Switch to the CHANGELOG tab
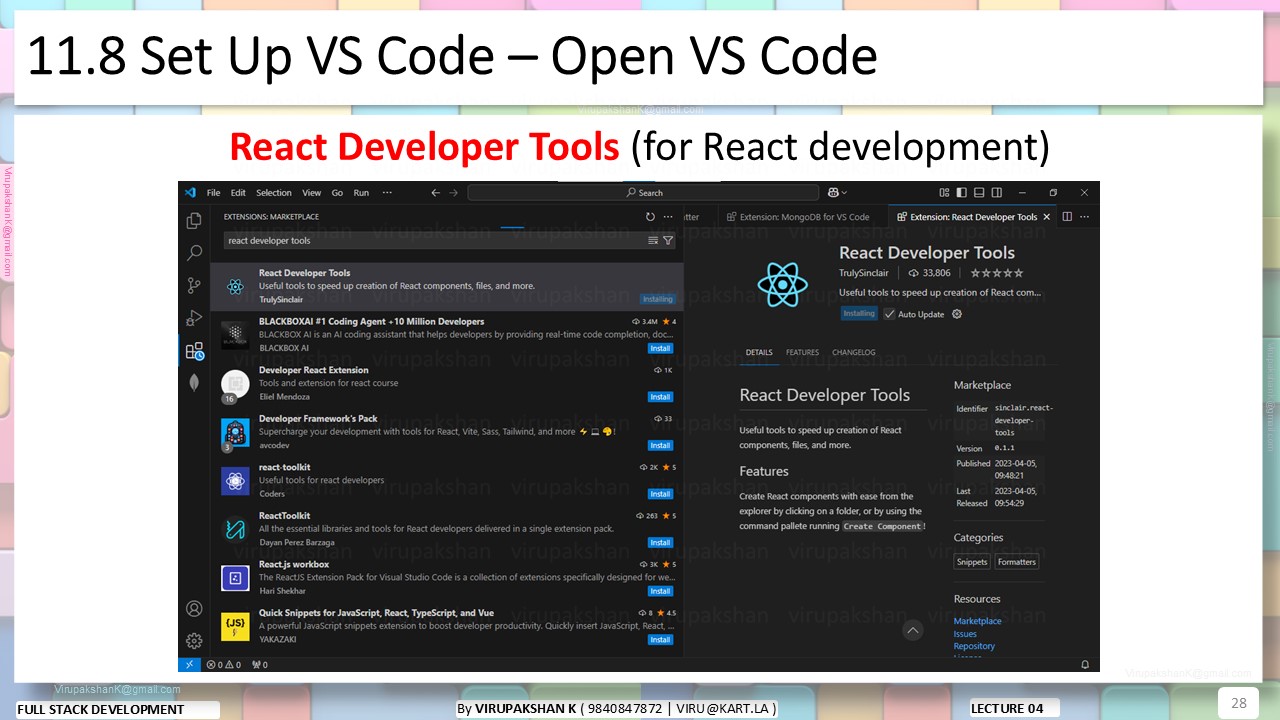 (854, 352)
